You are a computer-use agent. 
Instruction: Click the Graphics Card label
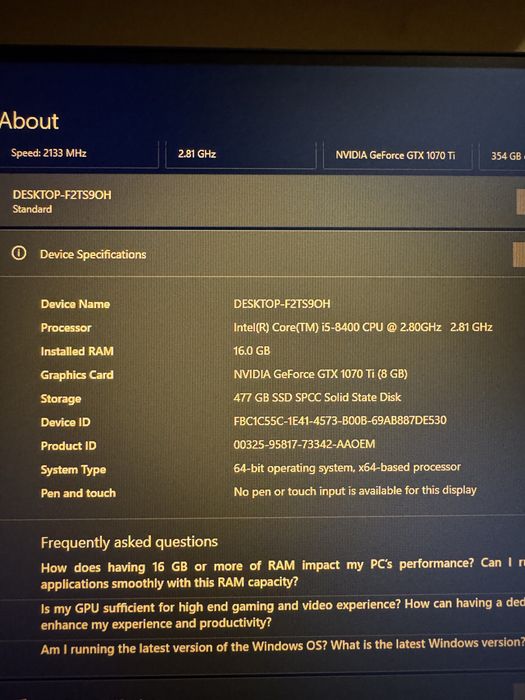point(77,375)
